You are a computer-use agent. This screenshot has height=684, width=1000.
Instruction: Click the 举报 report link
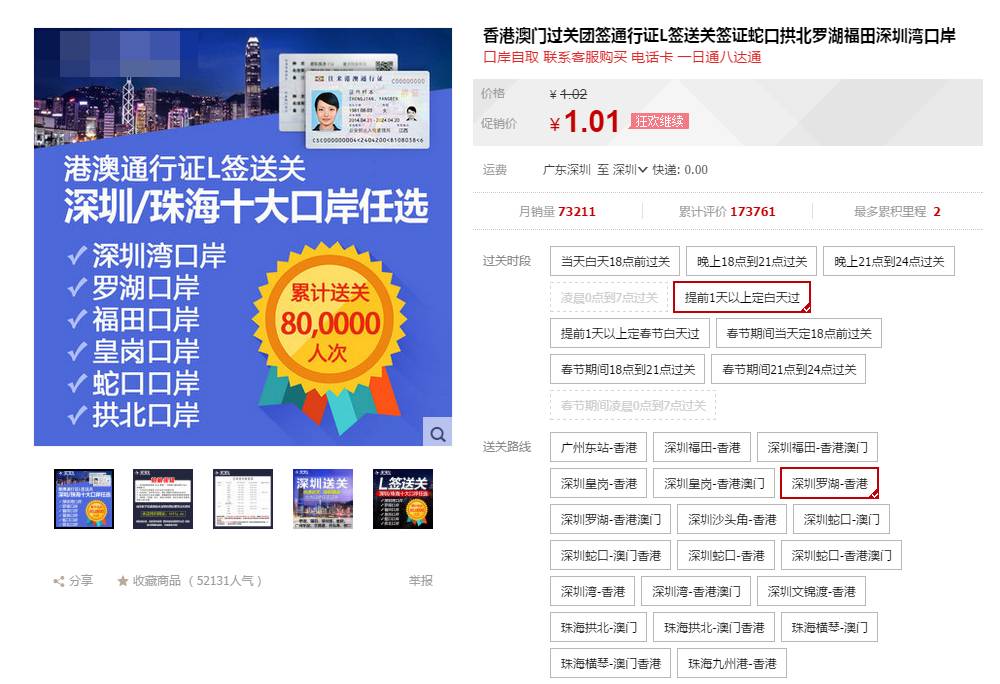click(x=421, y=581)
